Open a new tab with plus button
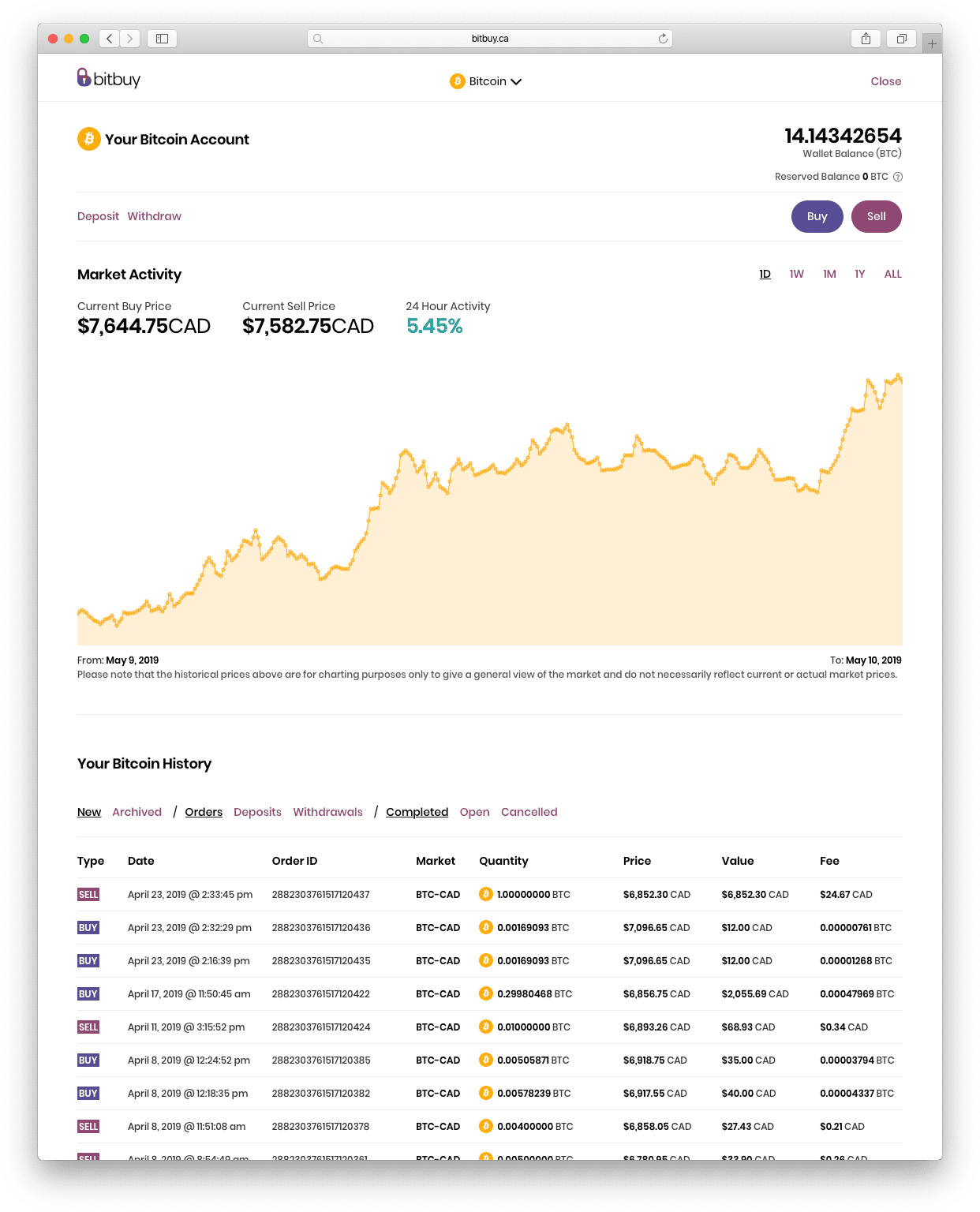The width and height of the screenshot is (980, 1212). click(x=932, y=44)
